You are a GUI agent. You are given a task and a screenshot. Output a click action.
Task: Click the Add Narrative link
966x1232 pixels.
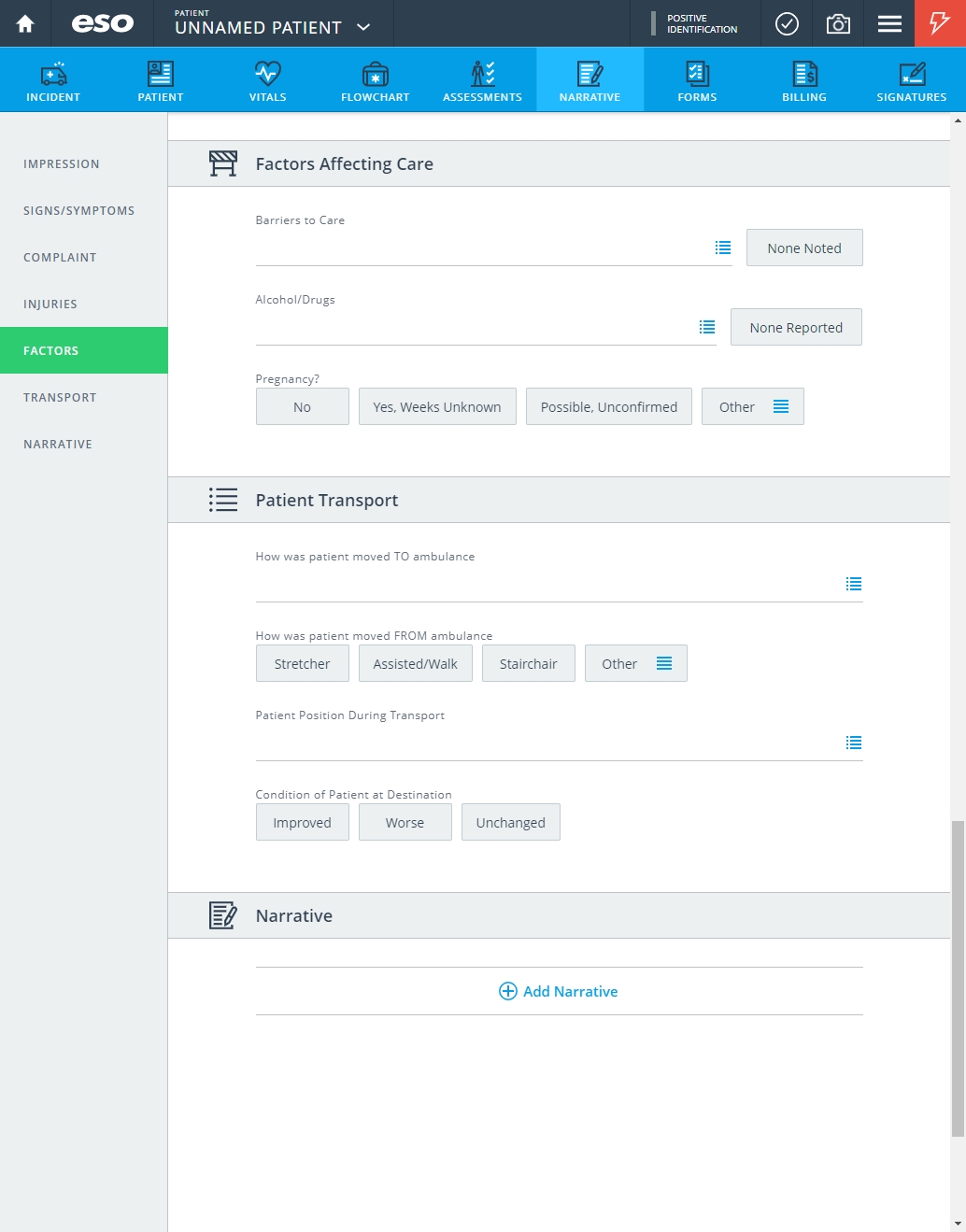tap(559, 991)
